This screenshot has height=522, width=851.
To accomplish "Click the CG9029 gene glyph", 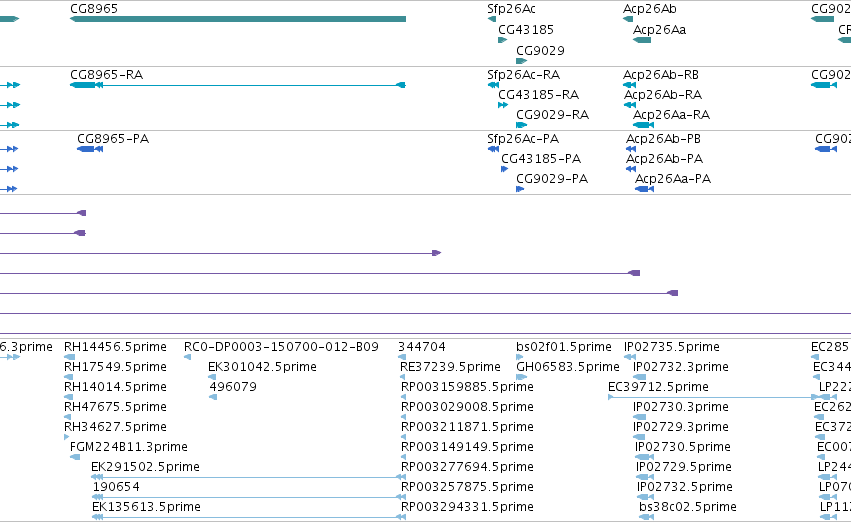I will point(522,61).
